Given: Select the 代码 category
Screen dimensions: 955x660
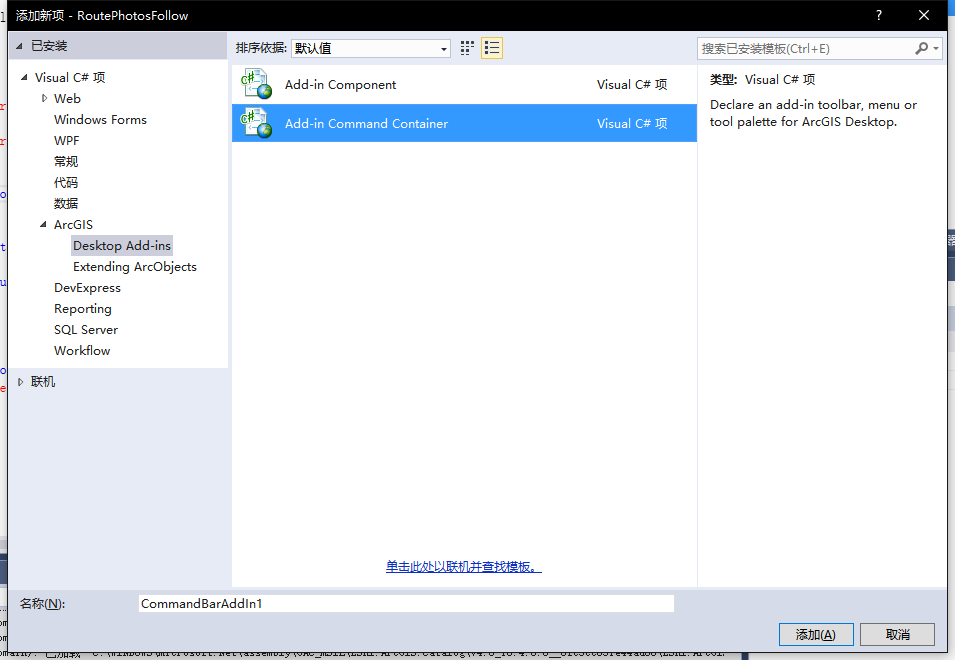Looking at the screenshot, I should [x=66, y=183].
